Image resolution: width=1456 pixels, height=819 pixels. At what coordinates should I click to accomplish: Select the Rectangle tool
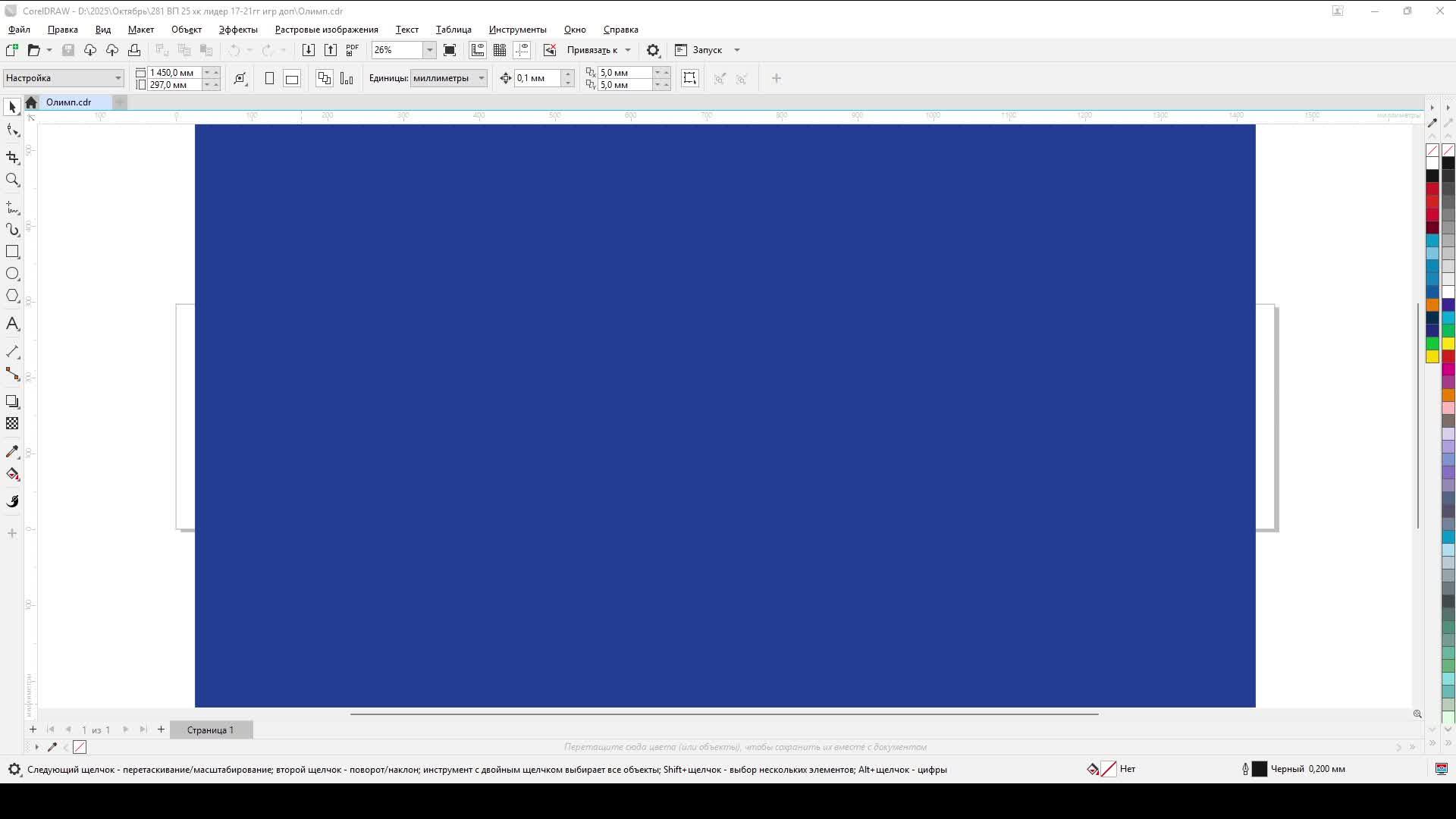click(12, 252)
